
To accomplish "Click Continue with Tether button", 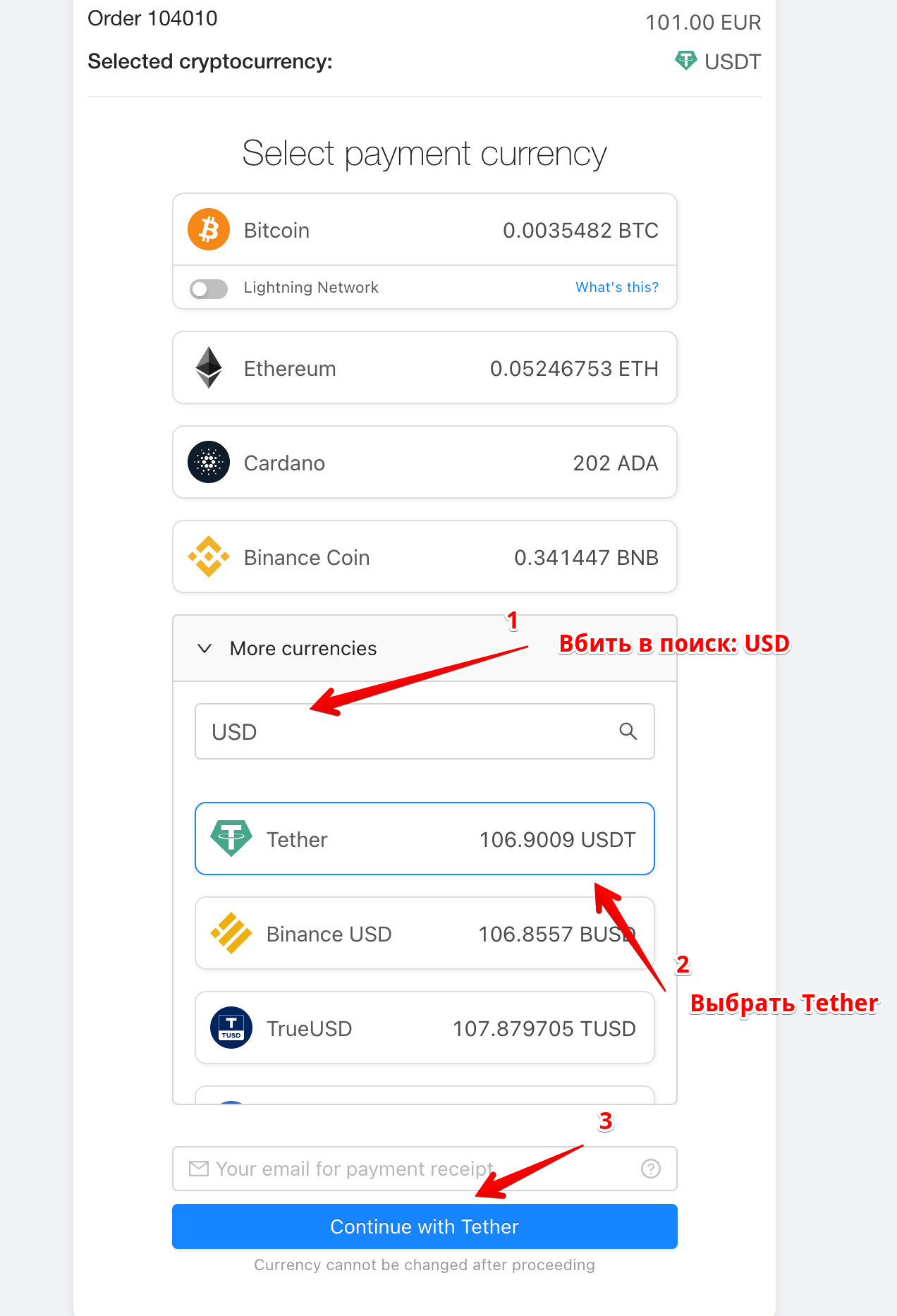I will (x=425, y=1226).
